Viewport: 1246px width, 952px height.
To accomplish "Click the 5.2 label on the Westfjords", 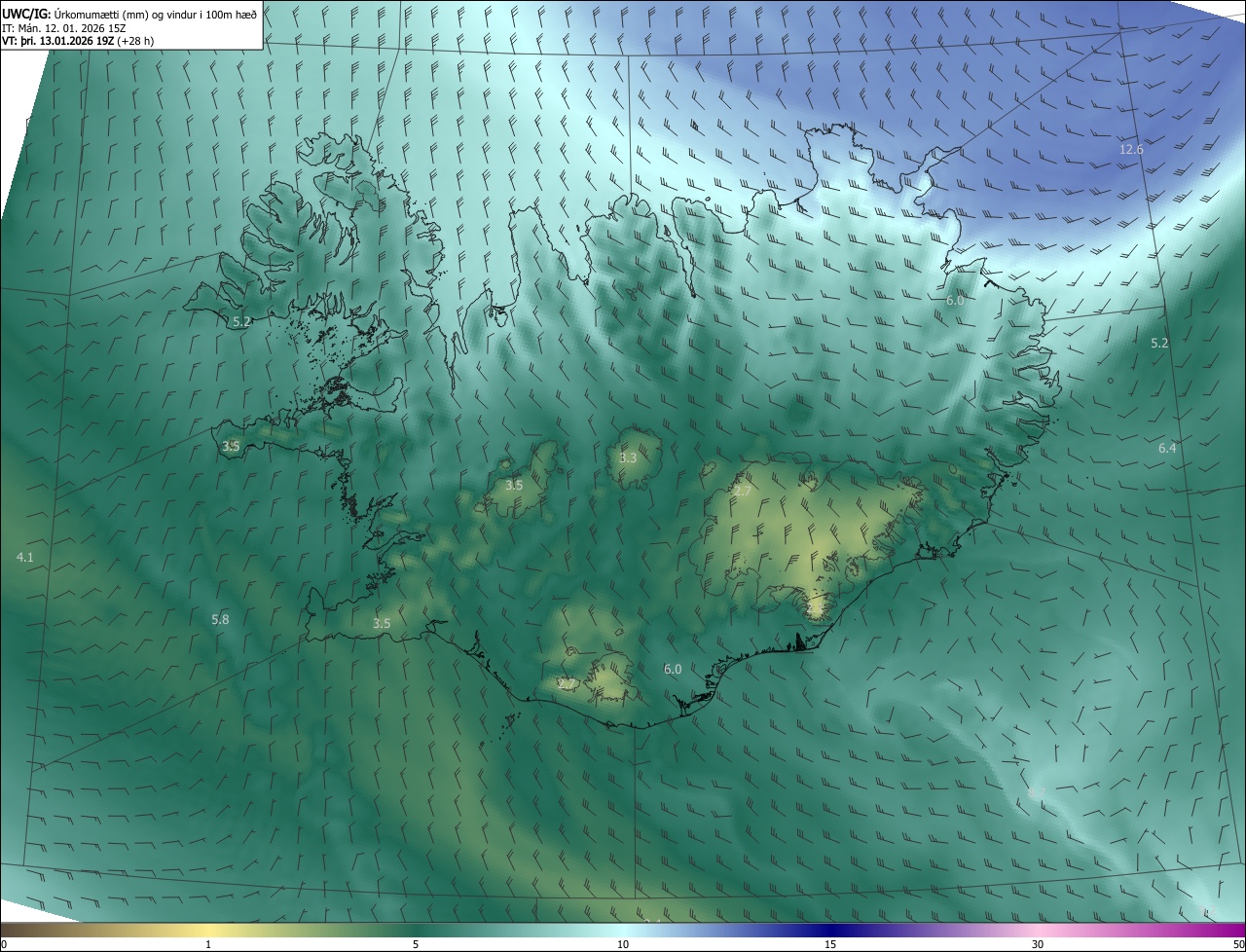I will [241, 321].
